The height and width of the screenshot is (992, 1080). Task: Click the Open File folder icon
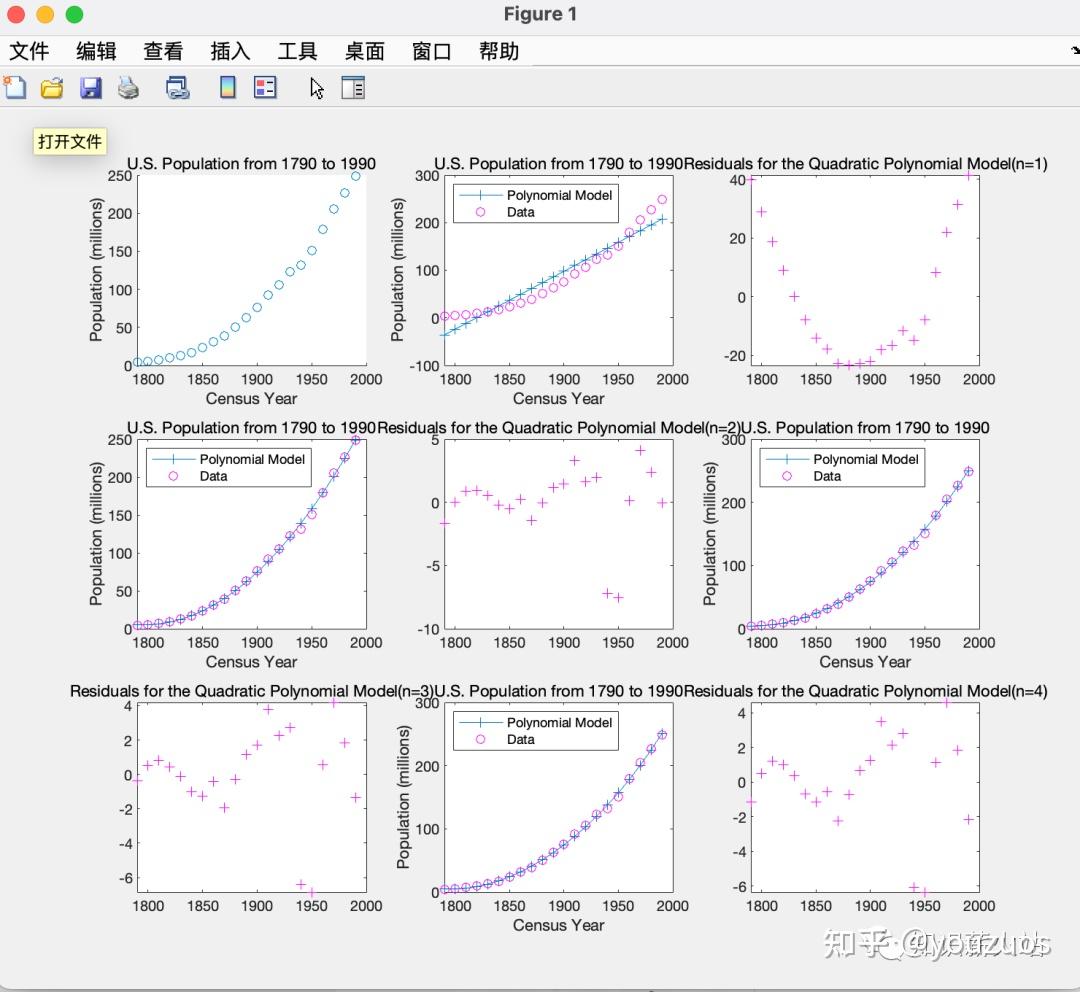click(52, 88)
